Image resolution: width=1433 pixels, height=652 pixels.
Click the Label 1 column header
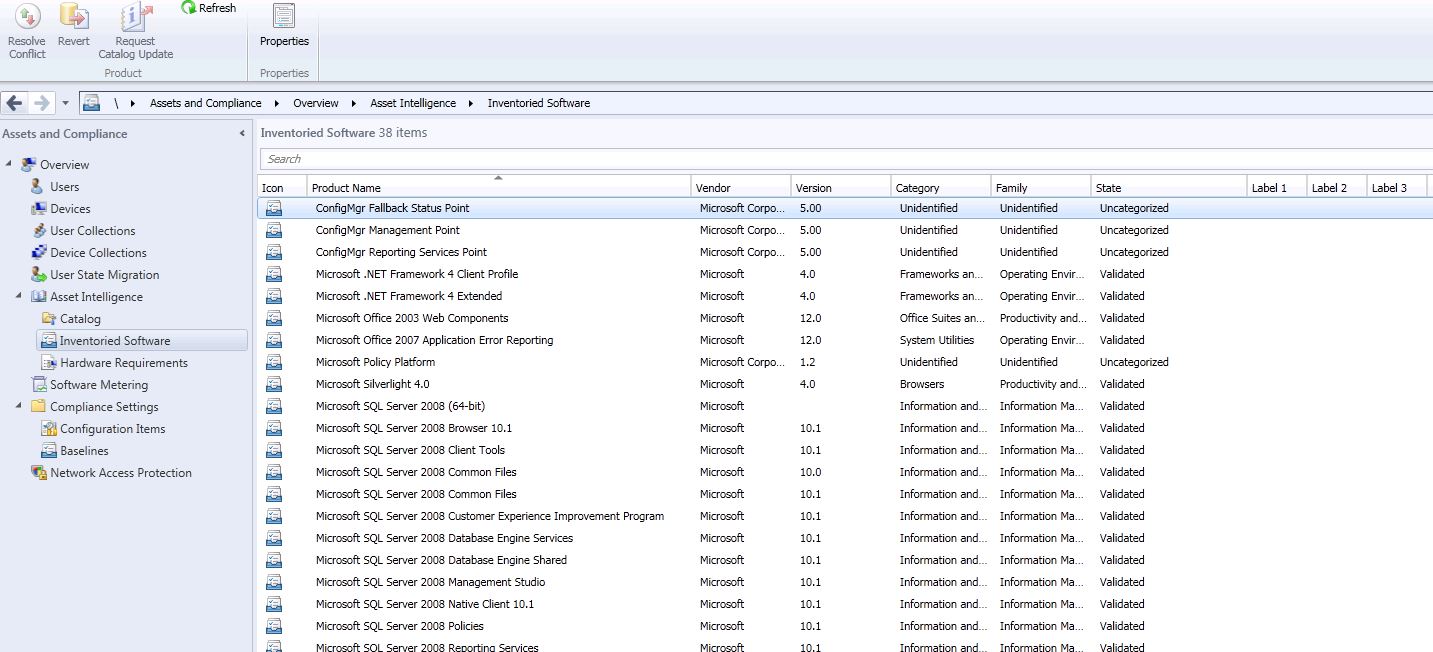(1277, 187)
